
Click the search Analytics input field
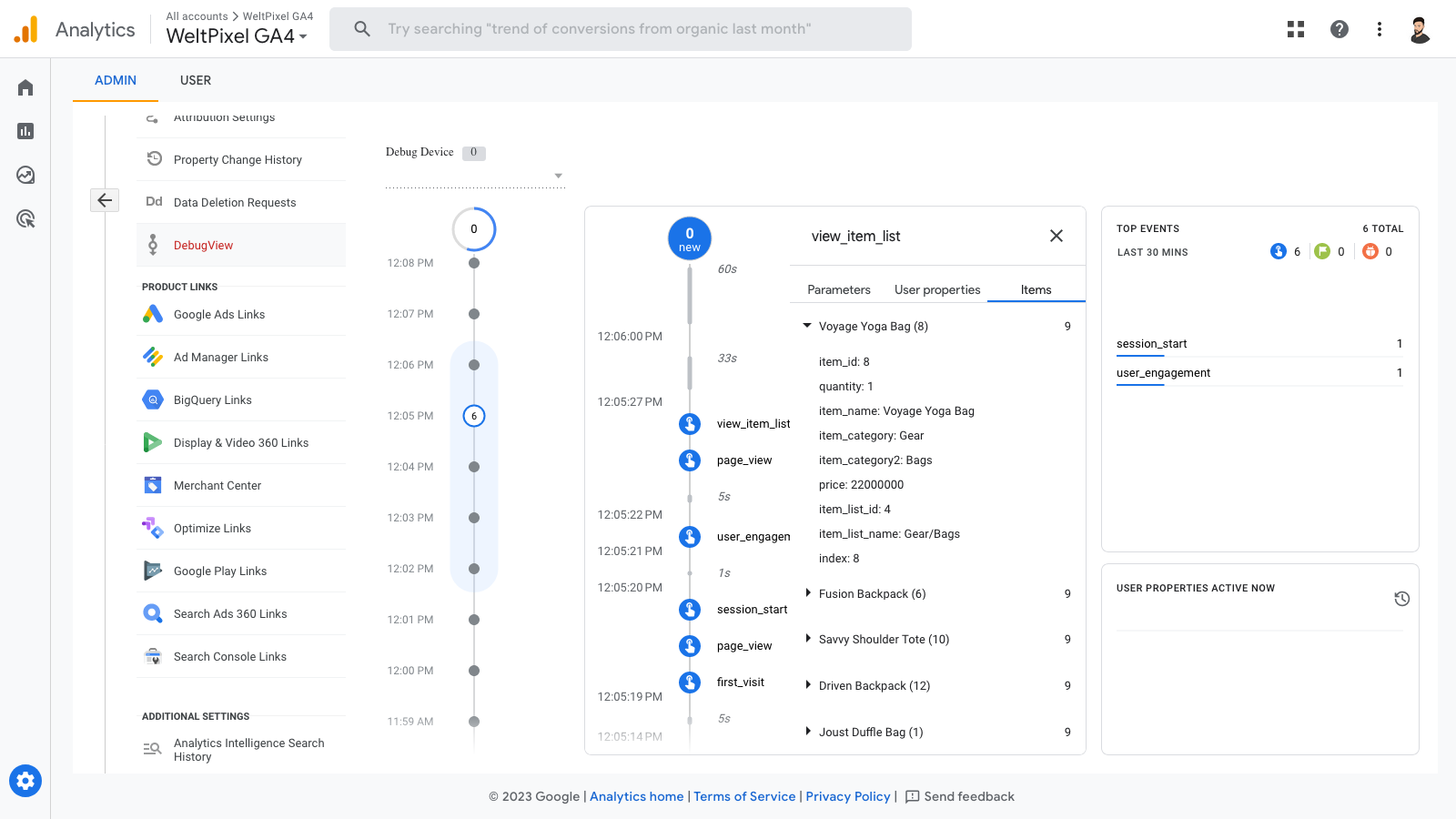(621, 29)
